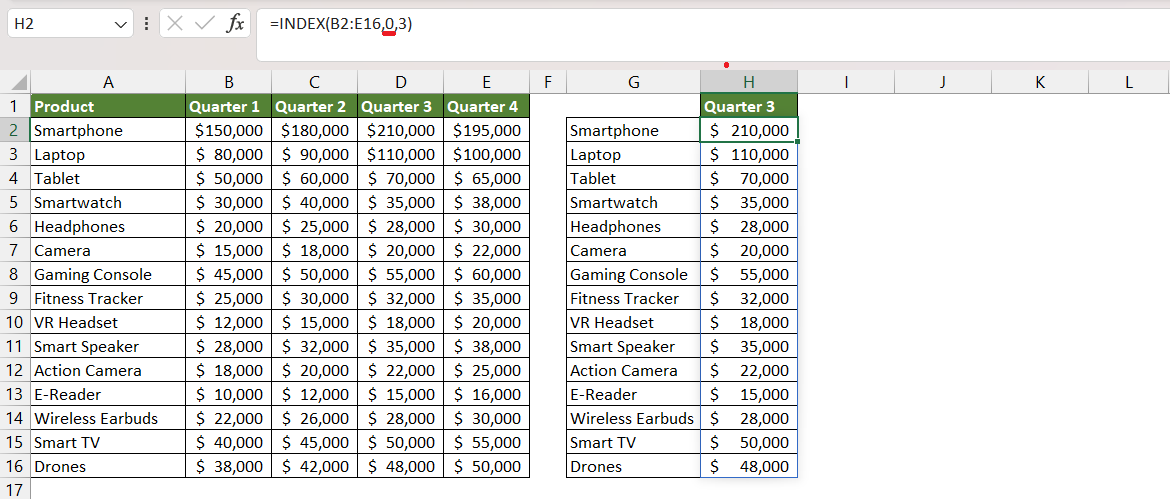Select Smartwatch in column G

click(634, 202)
